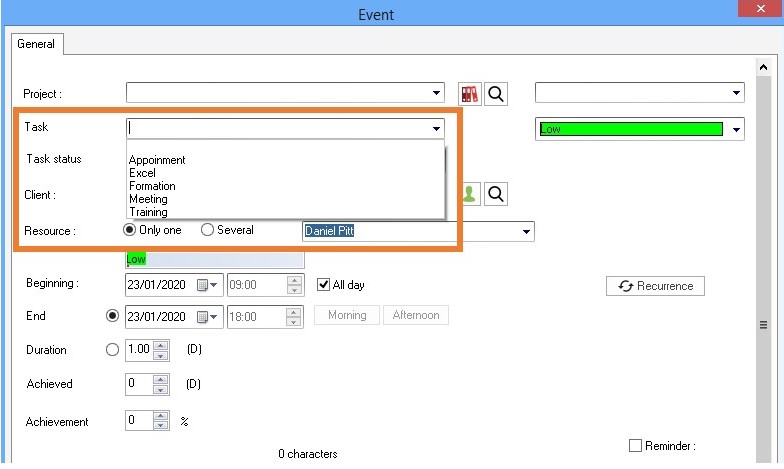
Task: Click the green person icon next to Client
Action: (470, 194)
